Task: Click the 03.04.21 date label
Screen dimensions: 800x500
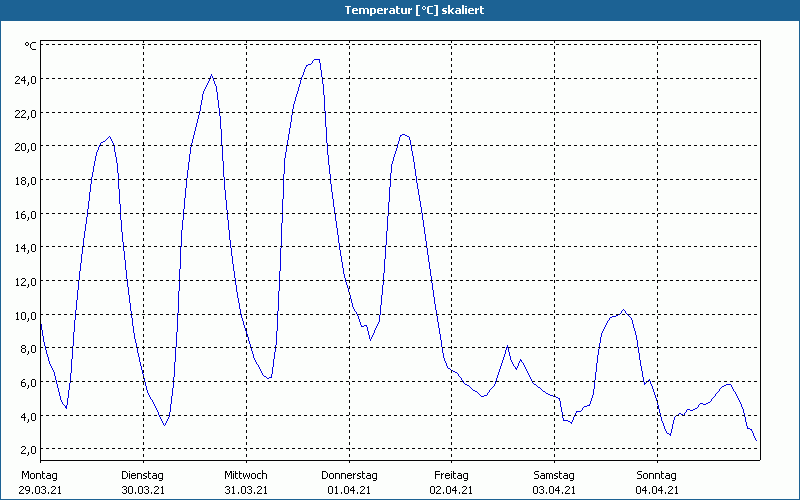Action: (554, 490)
